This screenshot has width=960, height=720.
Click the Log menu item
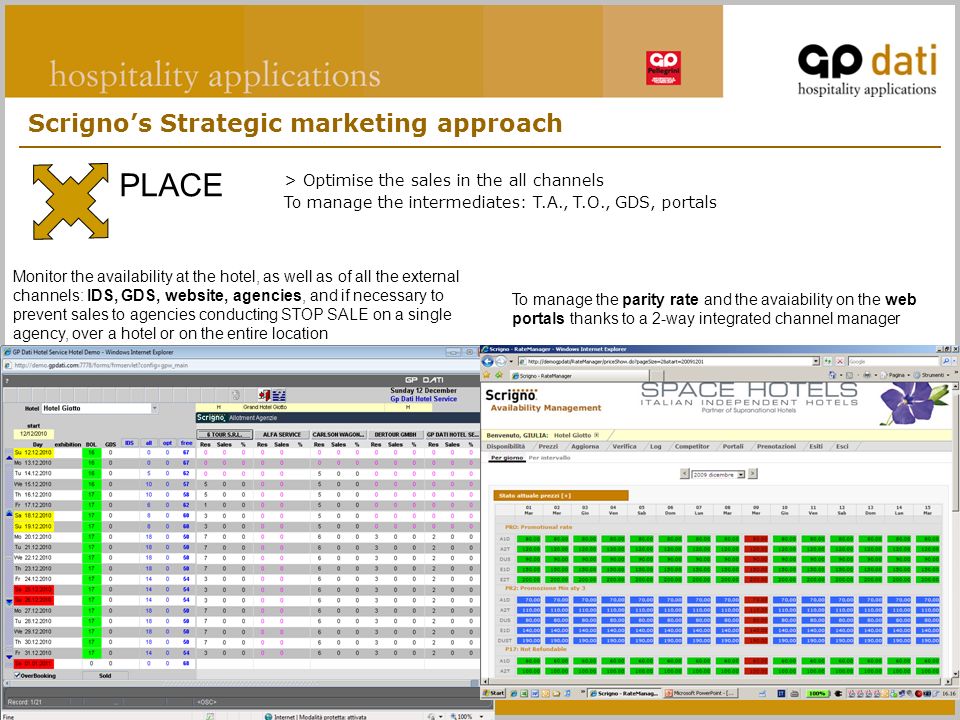[x=656, y=446]
